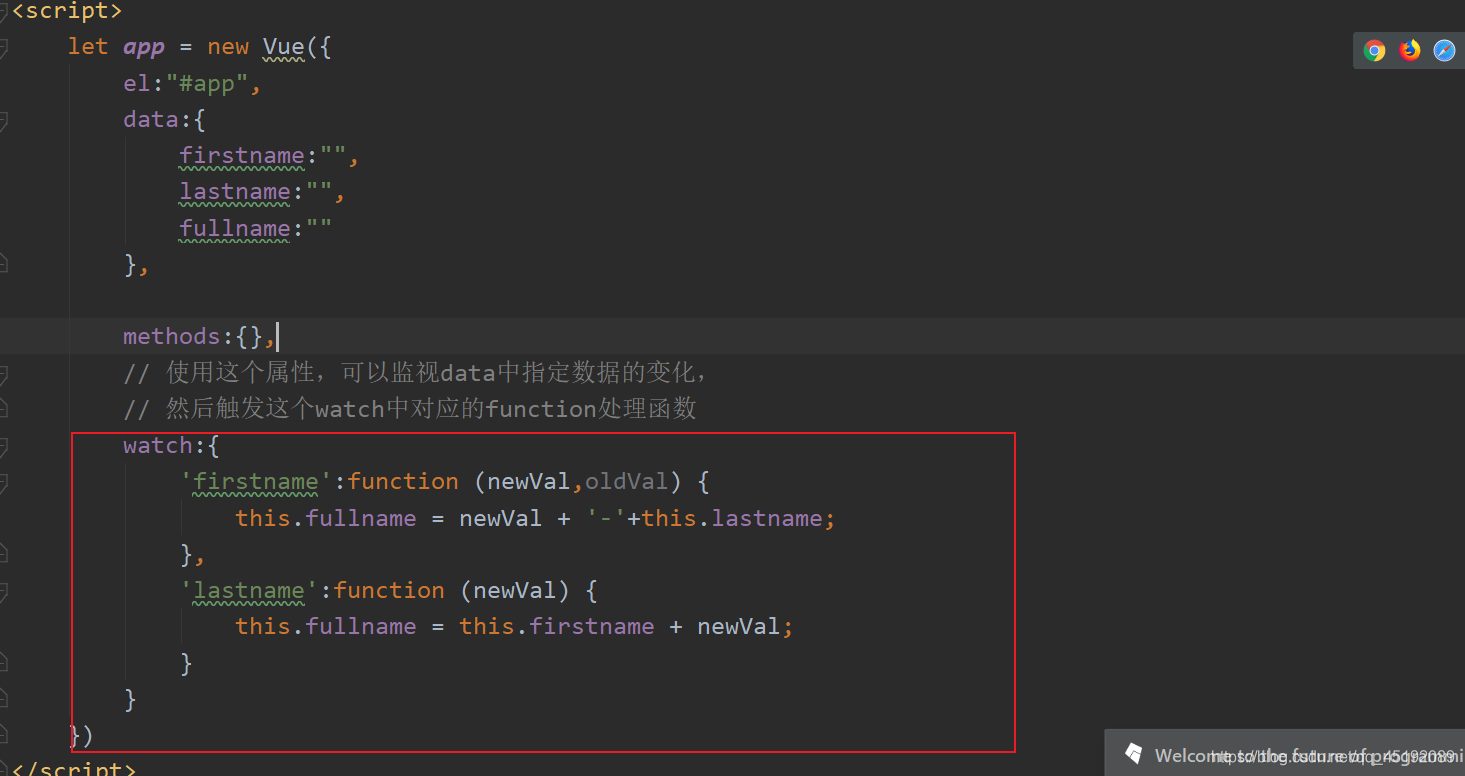
Task: Collapse the comment block fold marker
Action: point(3,373)
